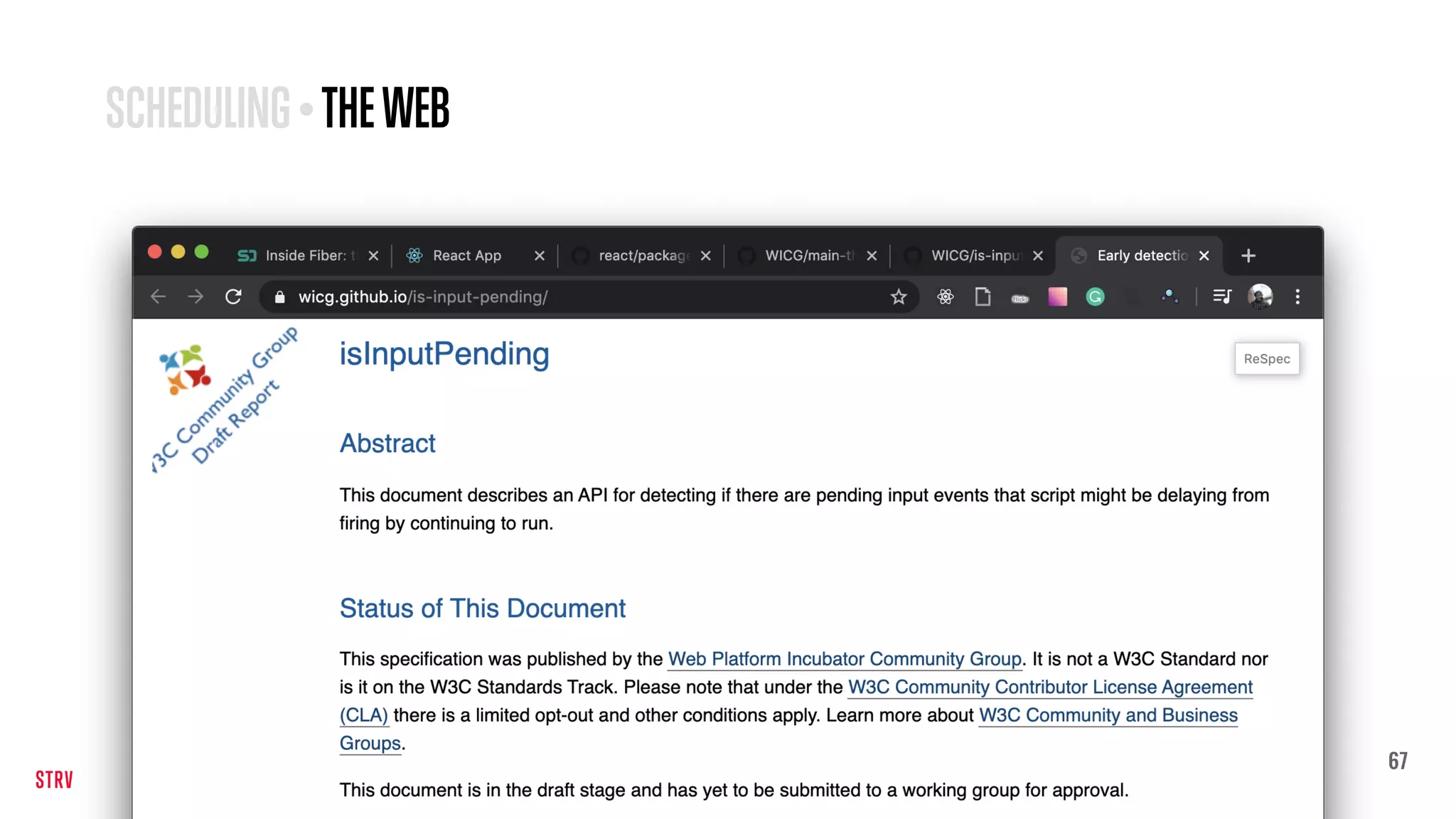Open the W3C Community Contributor License Agreement link

[1050, 687]
